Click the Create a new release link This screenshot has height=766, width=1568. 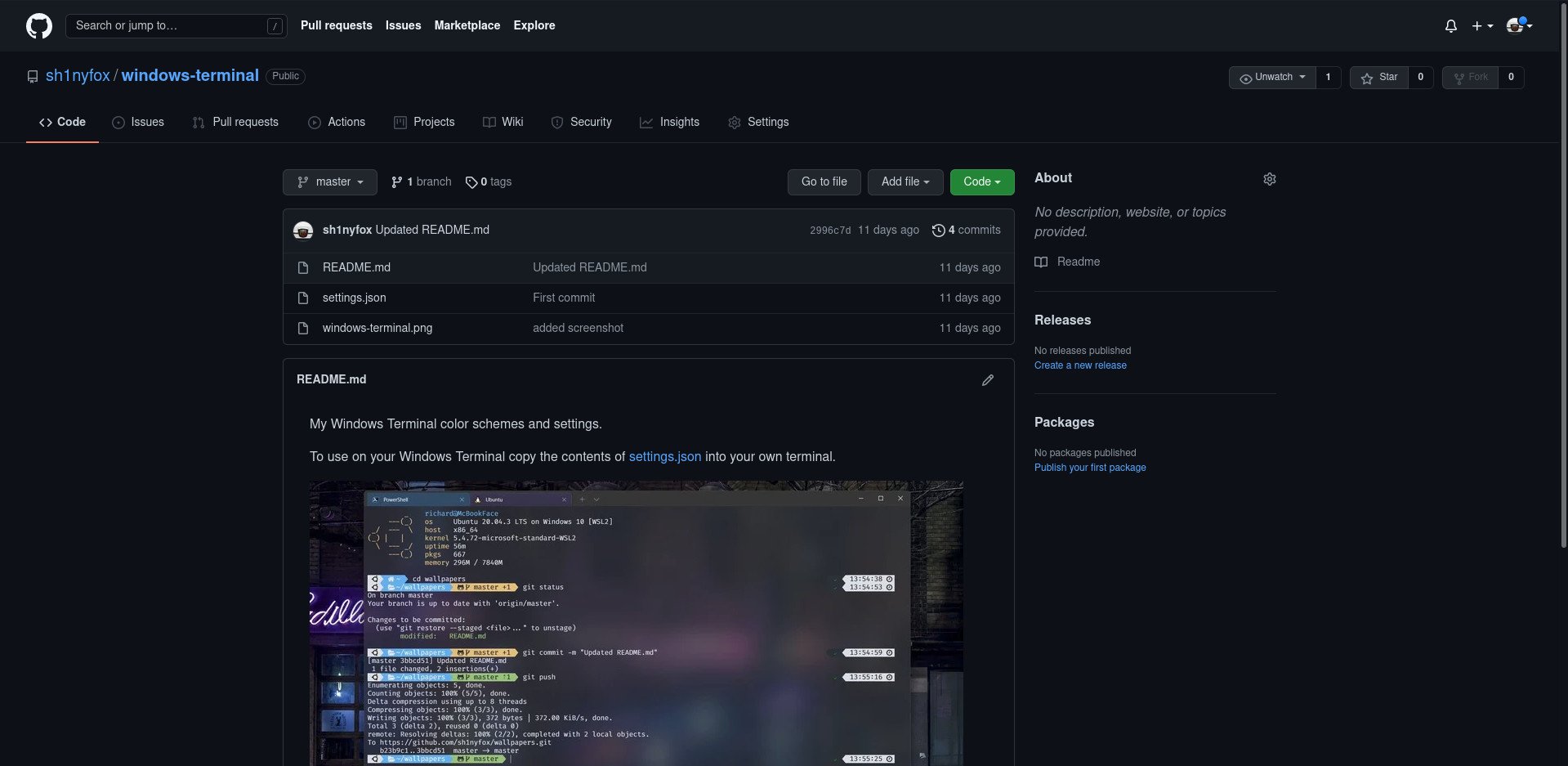tap(1079, 365)
